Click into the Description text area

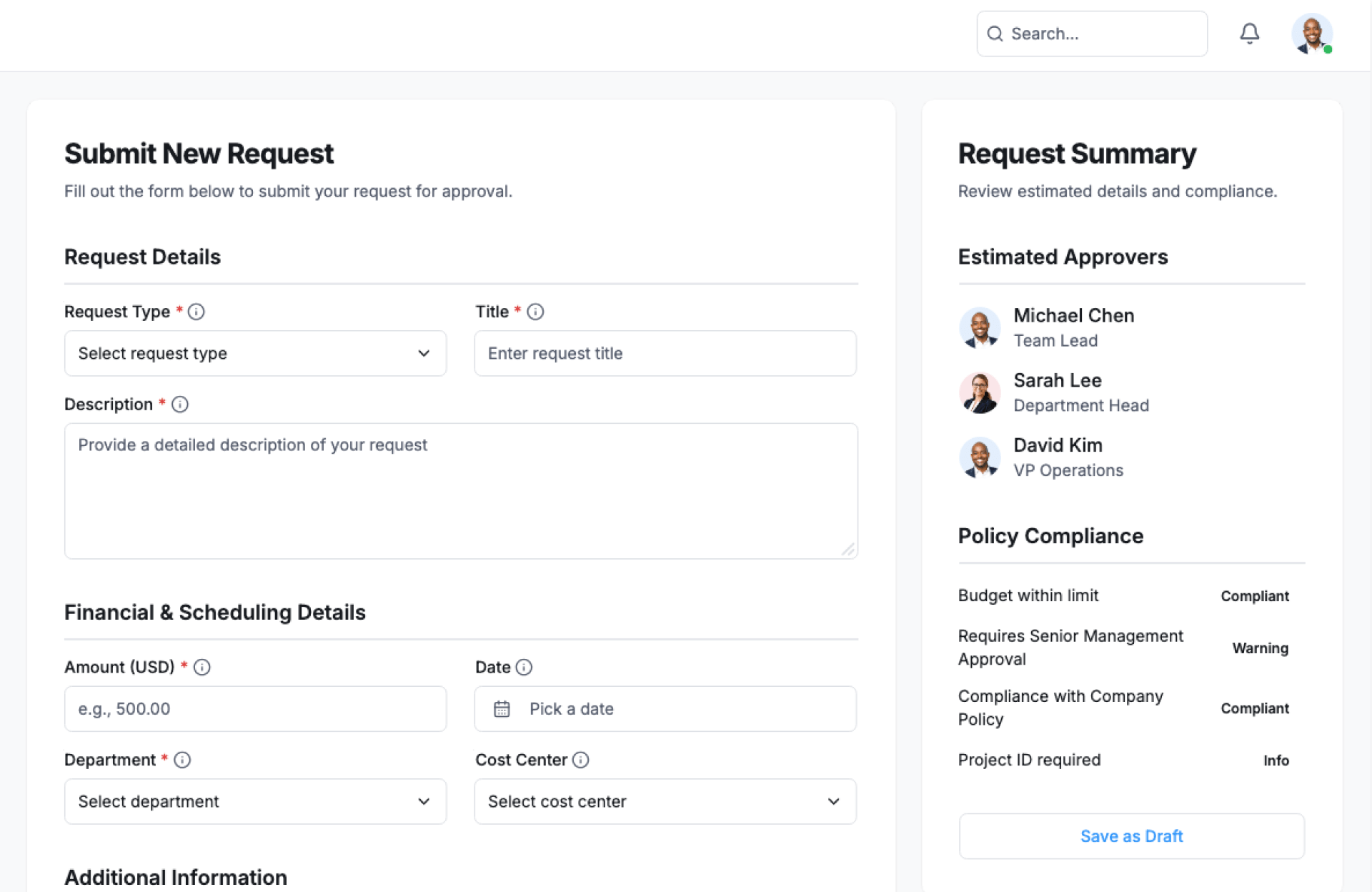tap(461, 491)
